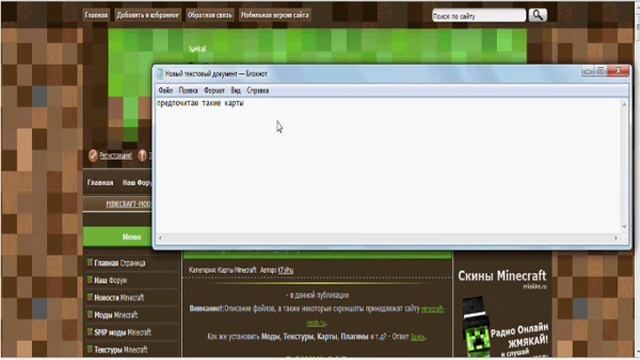Image resolution: width=640 pixels, height=360 pixels.
Task: Click the text 'предпочитаю такие карты' in Notepad
Action: tap(200, 103)
